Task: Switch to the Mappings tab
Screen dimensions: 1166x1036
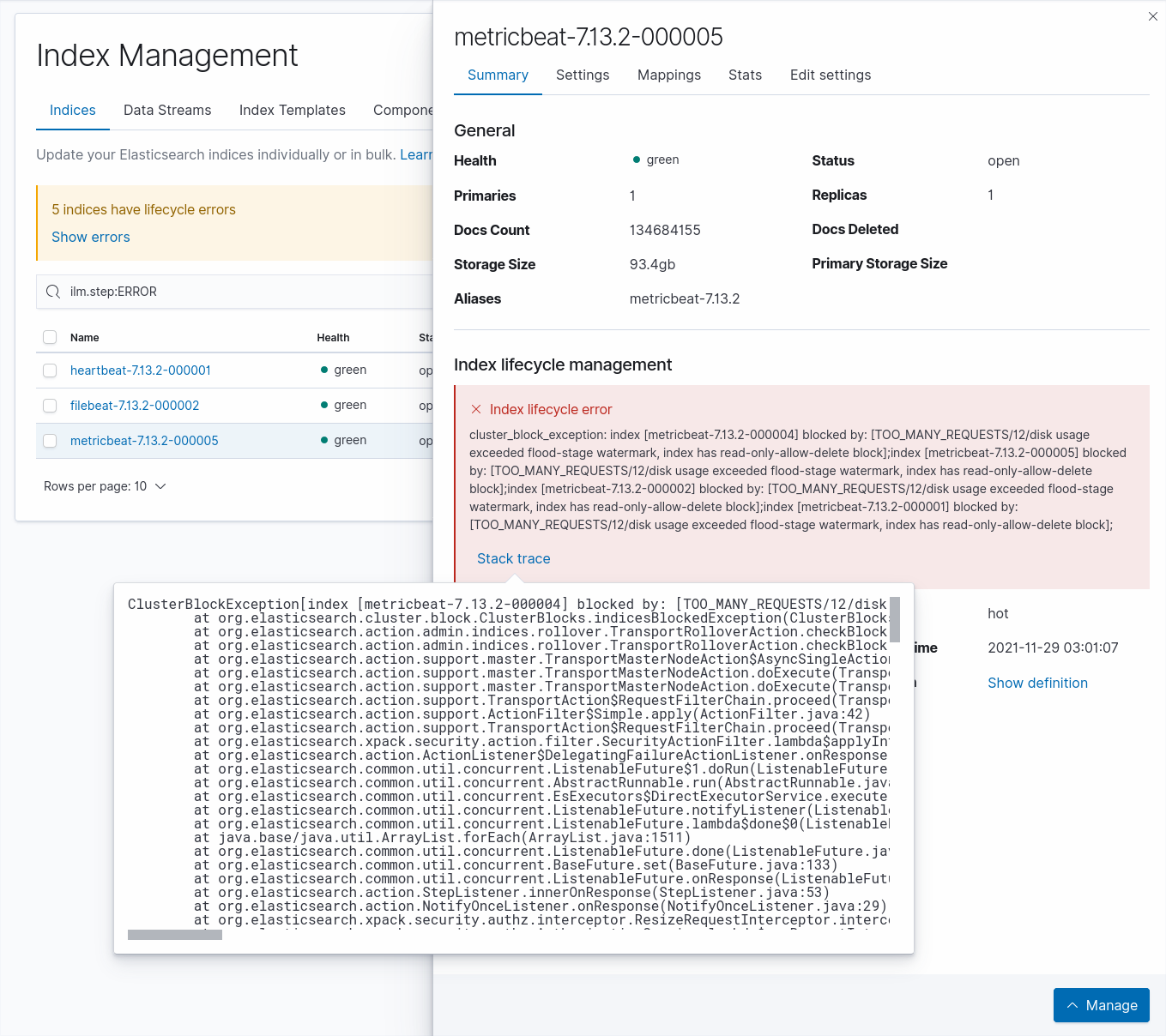Action: click(x=669, y=75)
